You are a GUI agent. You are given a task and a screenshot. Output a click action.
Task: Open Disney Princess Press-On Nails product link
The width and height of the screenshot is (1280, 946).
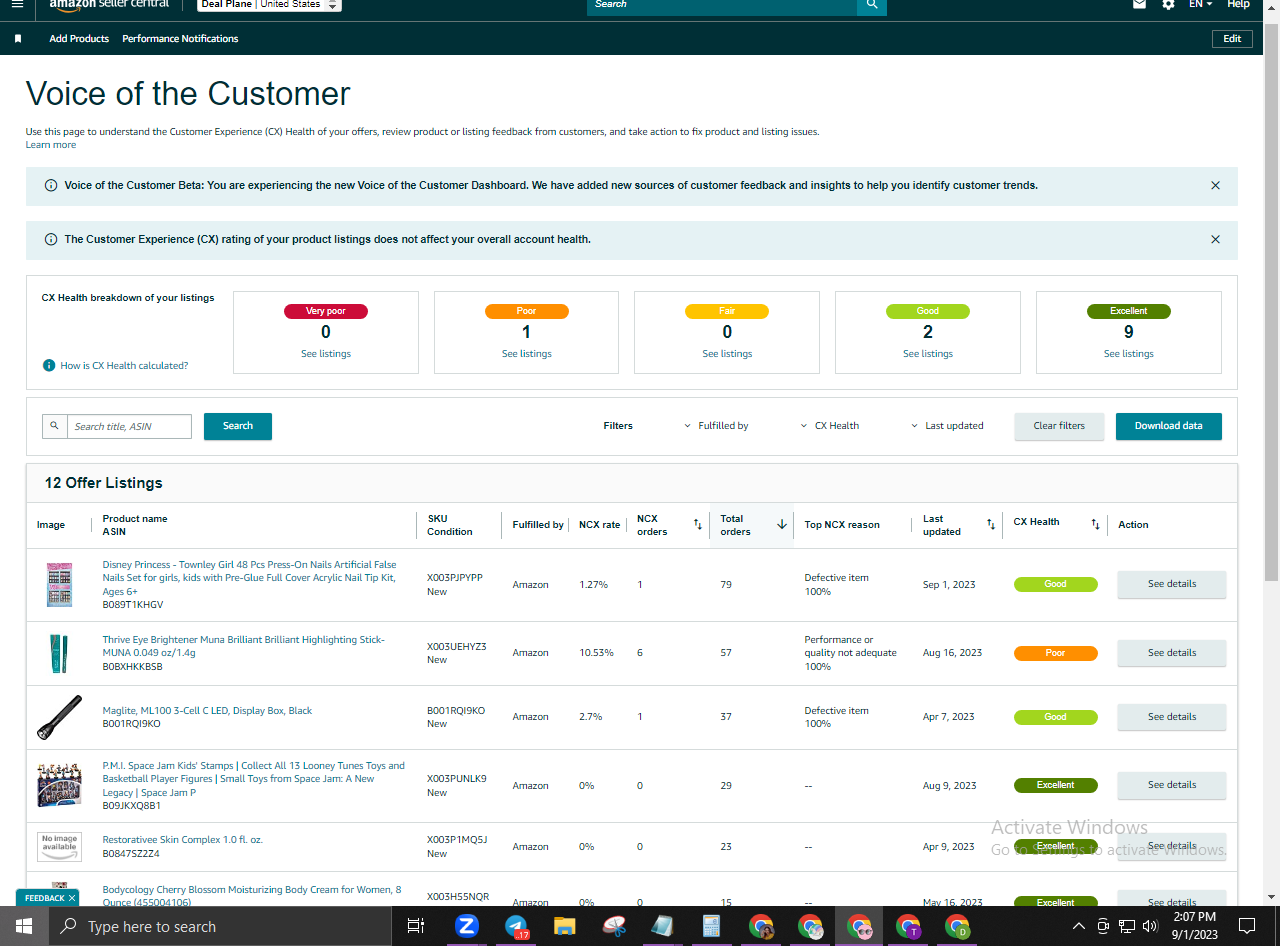pos(250,578)
